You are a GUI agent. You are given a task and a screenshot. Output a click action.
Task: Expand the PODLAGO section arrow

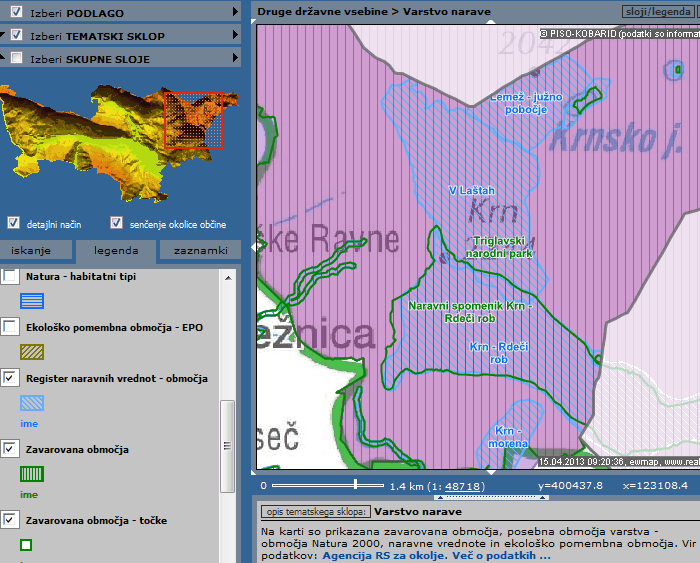pyautogui.click(x=235, y=11)
